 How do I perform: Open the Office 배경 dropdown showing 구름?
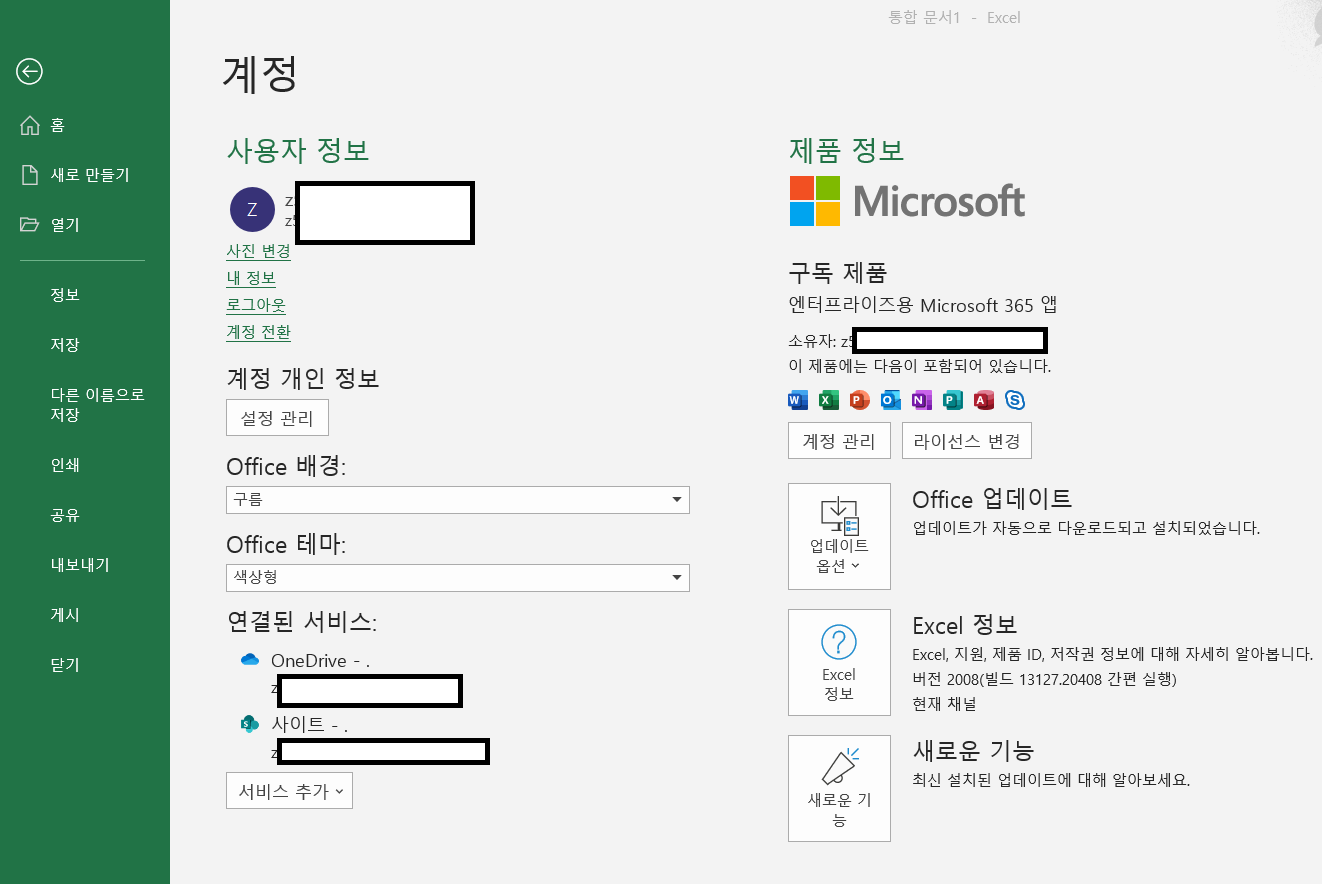[458, 499]
